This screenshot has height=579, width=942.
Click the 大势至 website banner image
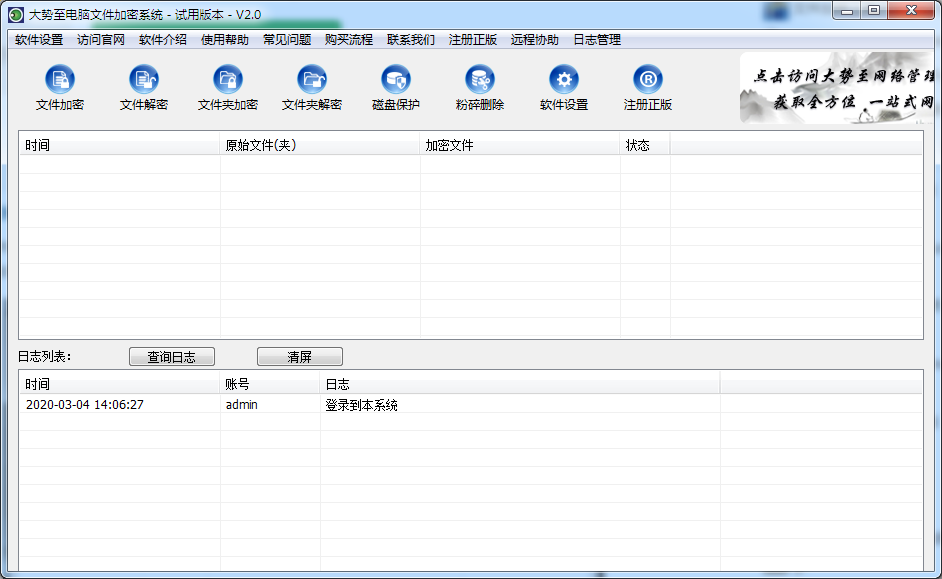pyautogui.click(x=837, y=88)
